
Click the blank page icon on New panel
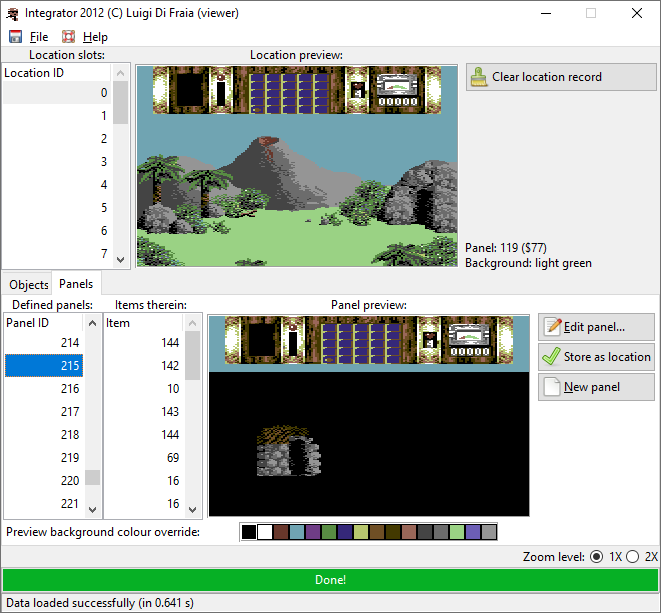pos(552,387)
